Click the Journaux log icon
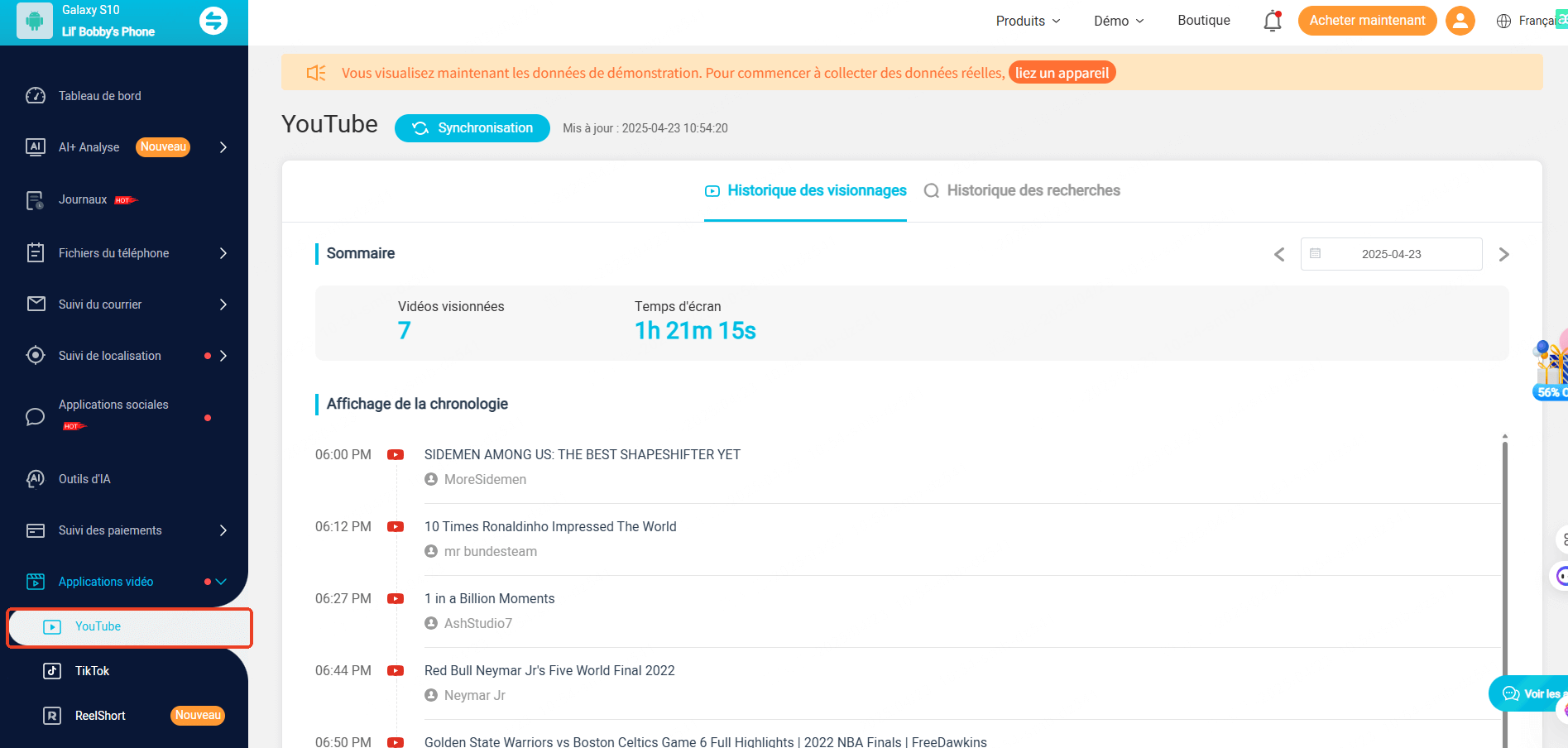This screenshot has width=1568, height=748. tap(36, 200)
